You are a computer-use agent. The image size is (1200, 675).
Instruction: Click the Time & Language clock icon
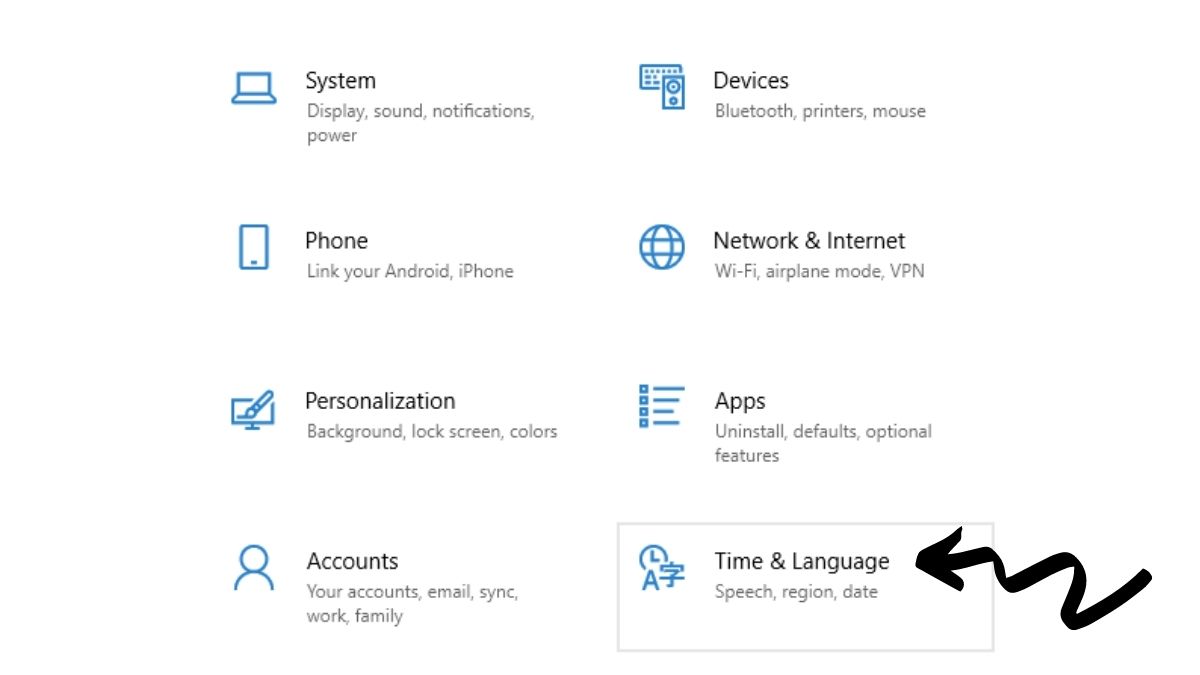[661, 566]
